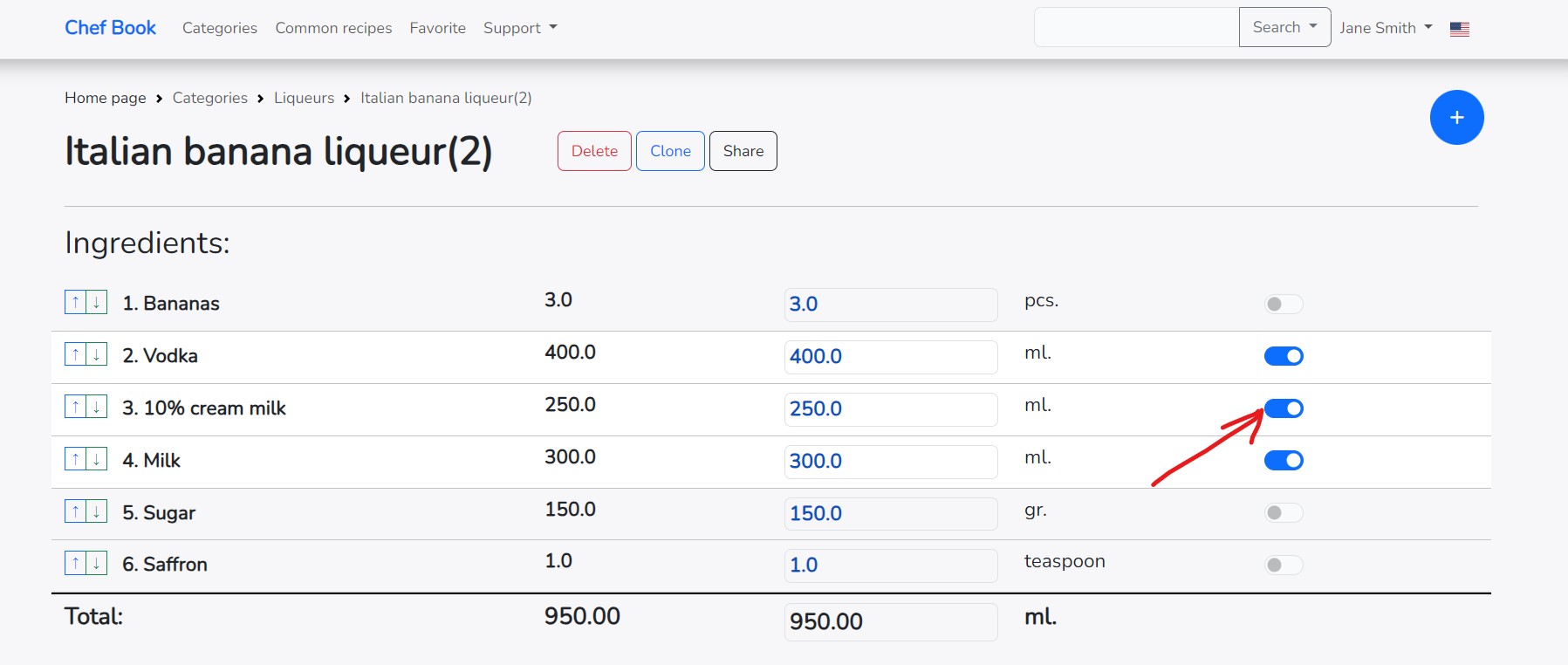Click the Total 950.00 input field

pyautogui.click(x=890, y=621)
